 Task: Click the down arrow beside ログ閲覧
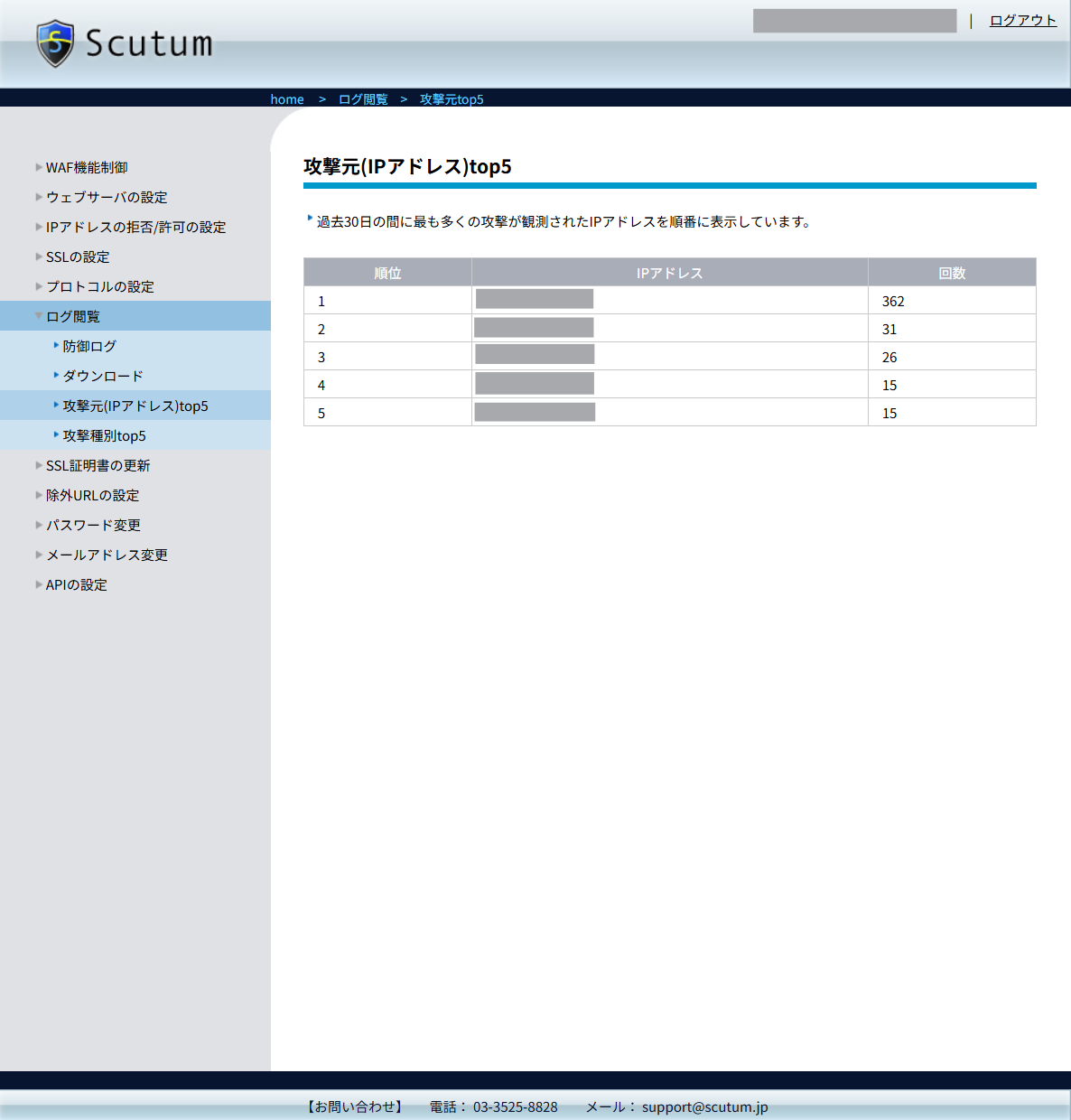[39, 316]
